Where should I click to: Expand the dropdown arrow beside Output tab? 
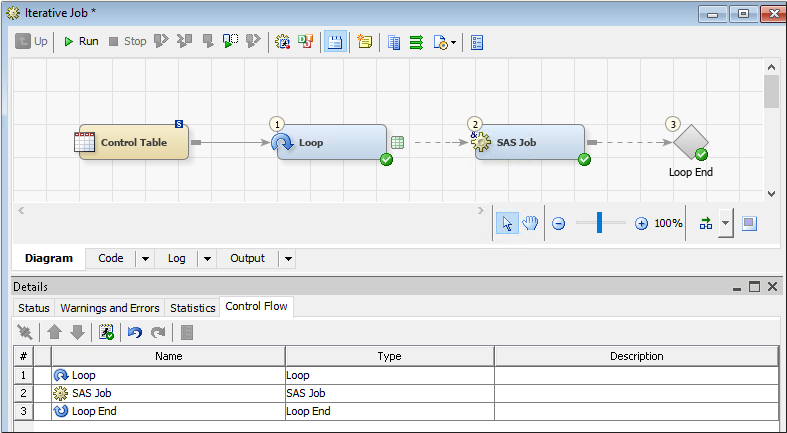288,258
